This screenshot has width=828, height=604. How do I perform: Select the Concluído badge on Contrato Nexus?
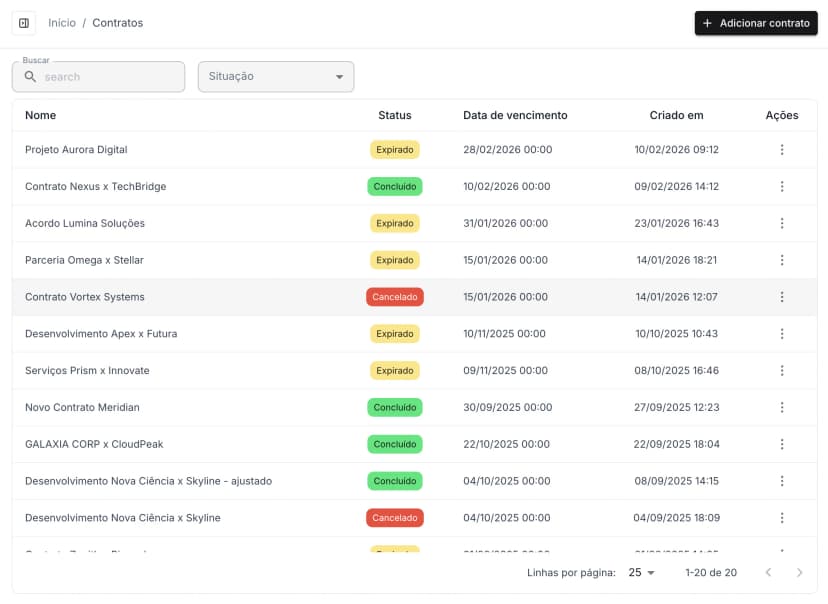pos(394,186)
